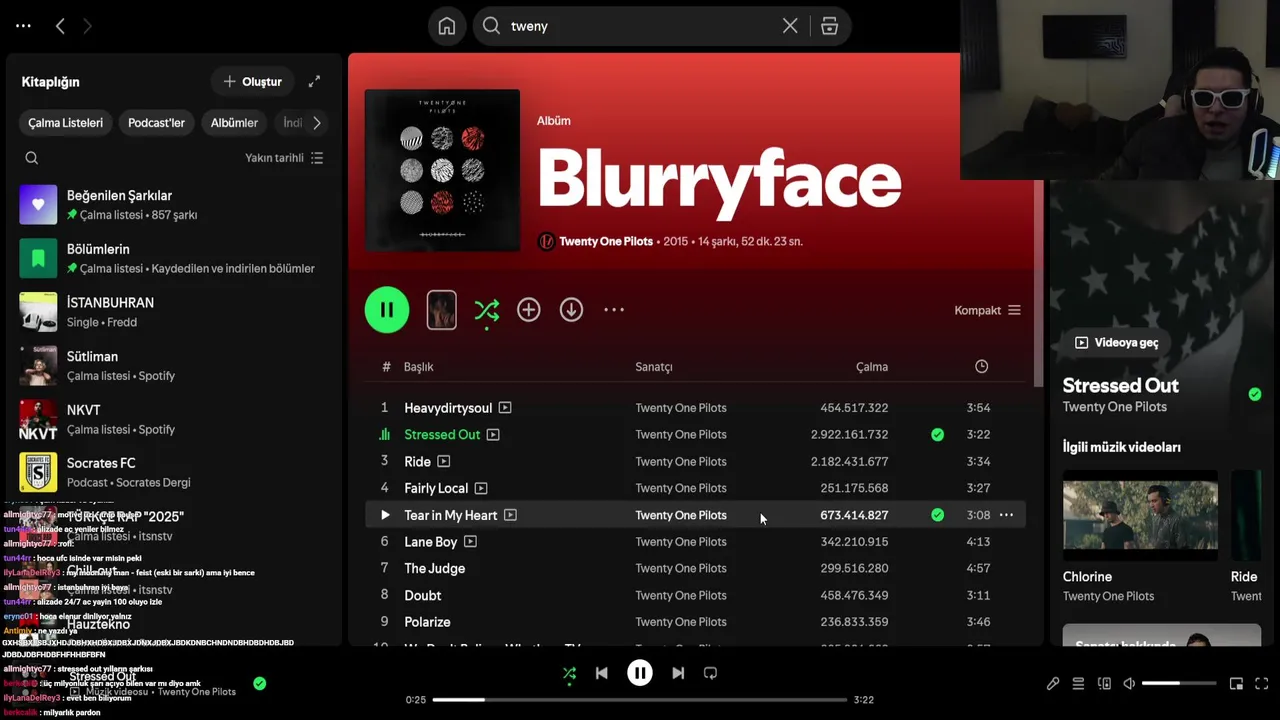Open more options for Tear in My Heart
This screenshot has height=720, width=1280.
click(x=1006, y=515)
